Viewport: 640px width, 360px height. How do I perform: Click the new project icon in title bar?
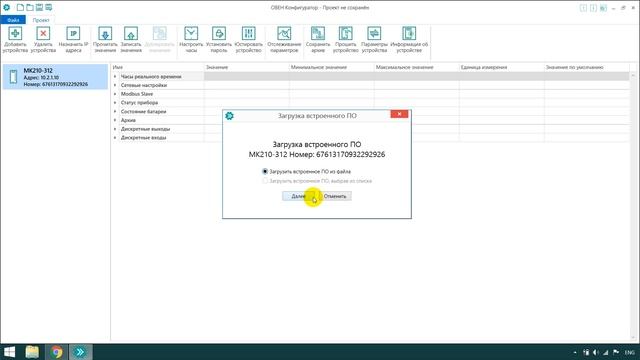20,7
